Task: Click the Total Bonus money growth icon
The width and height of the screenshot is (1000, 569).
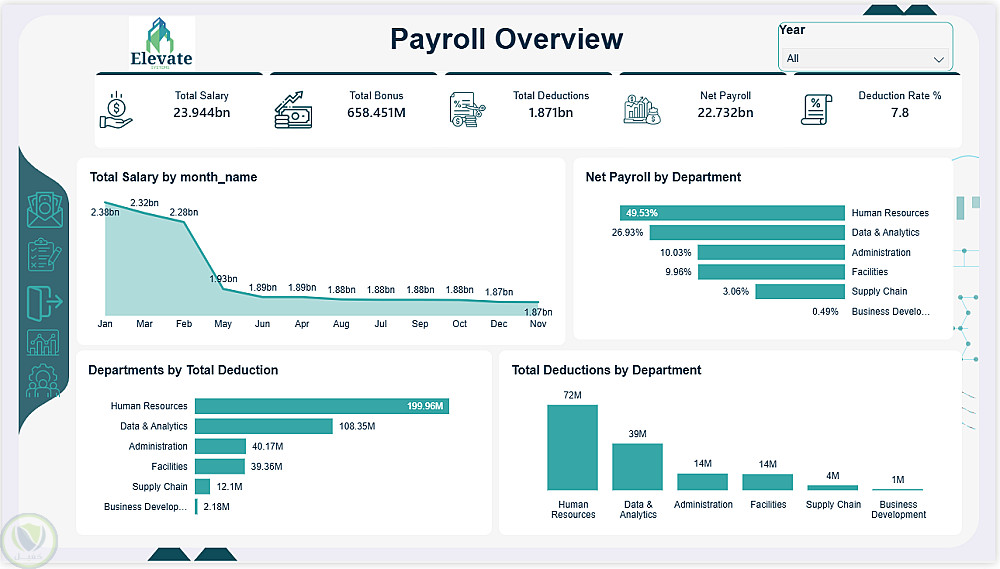Action: tap(293, 110)
